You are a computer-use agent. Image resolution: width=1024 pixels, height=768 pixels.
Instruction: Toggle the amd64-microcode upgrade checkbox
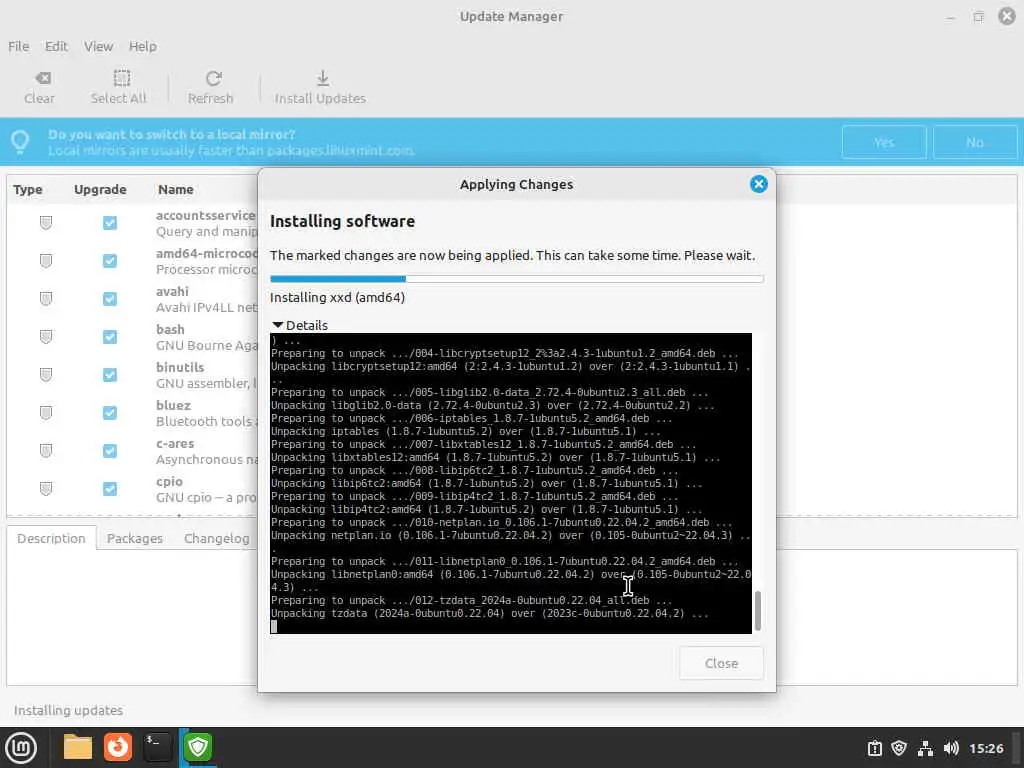point(110,261)
